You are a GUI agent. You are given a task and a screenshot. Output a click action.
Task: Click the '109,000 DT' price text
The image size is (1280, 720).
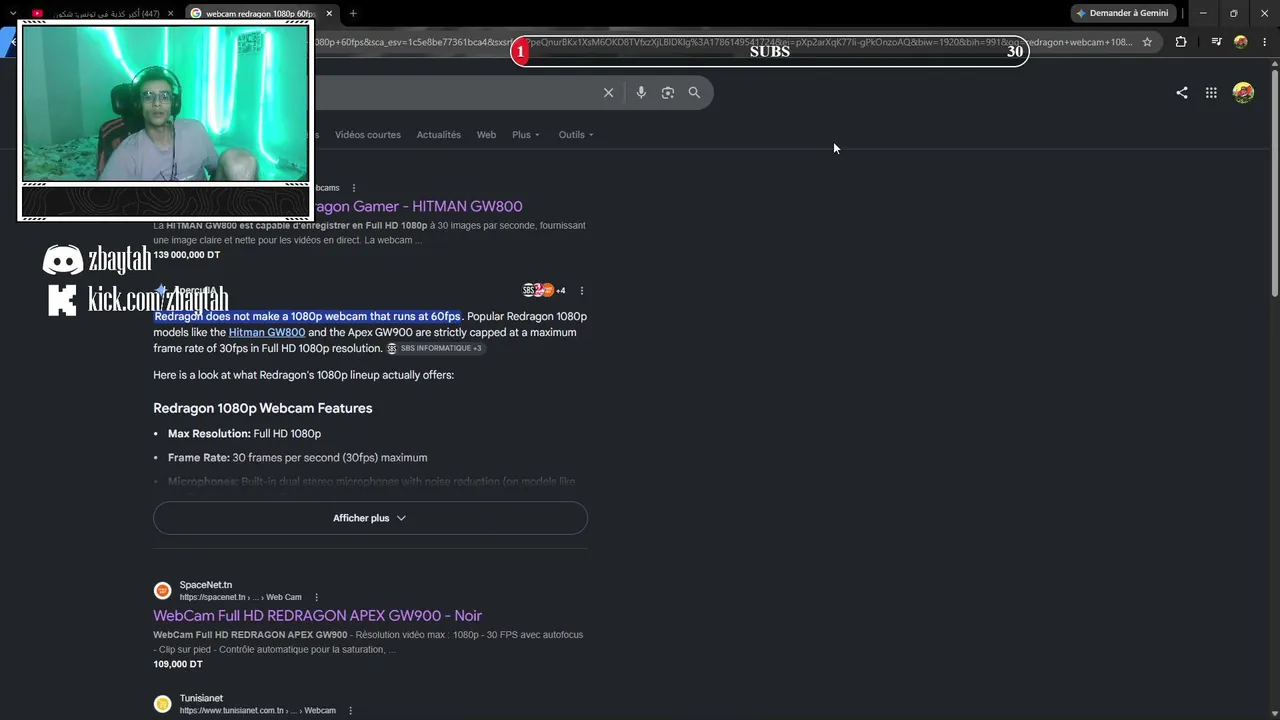tap(178, 664)
